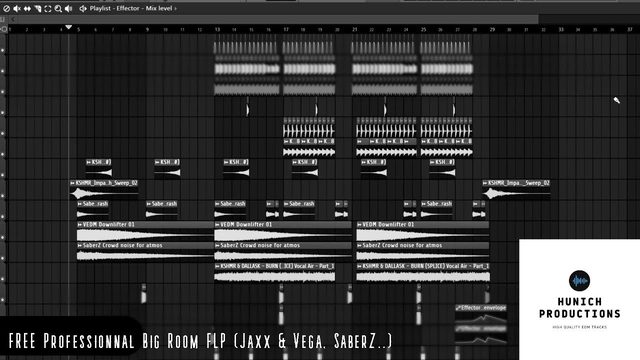The image size is (640, 360).
Task: Mute the track holding Sabe..rash clips
Action: (x=3, y=217)
